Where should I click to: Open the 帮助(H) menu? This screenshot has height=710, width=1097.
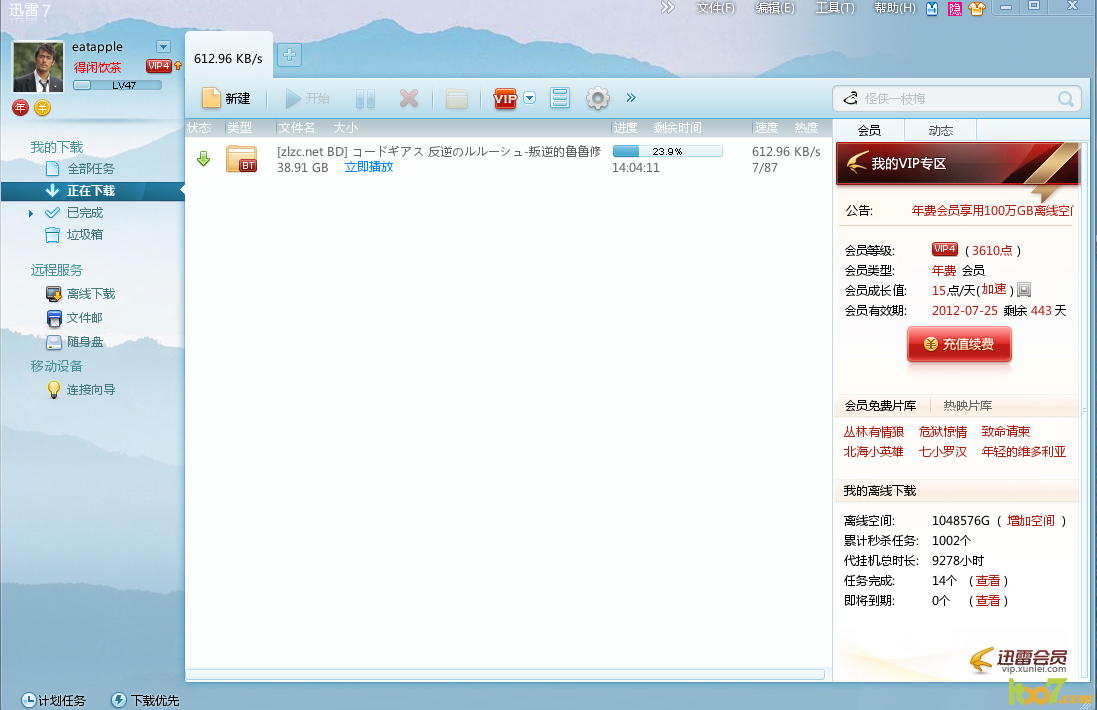tap(895, 8)
